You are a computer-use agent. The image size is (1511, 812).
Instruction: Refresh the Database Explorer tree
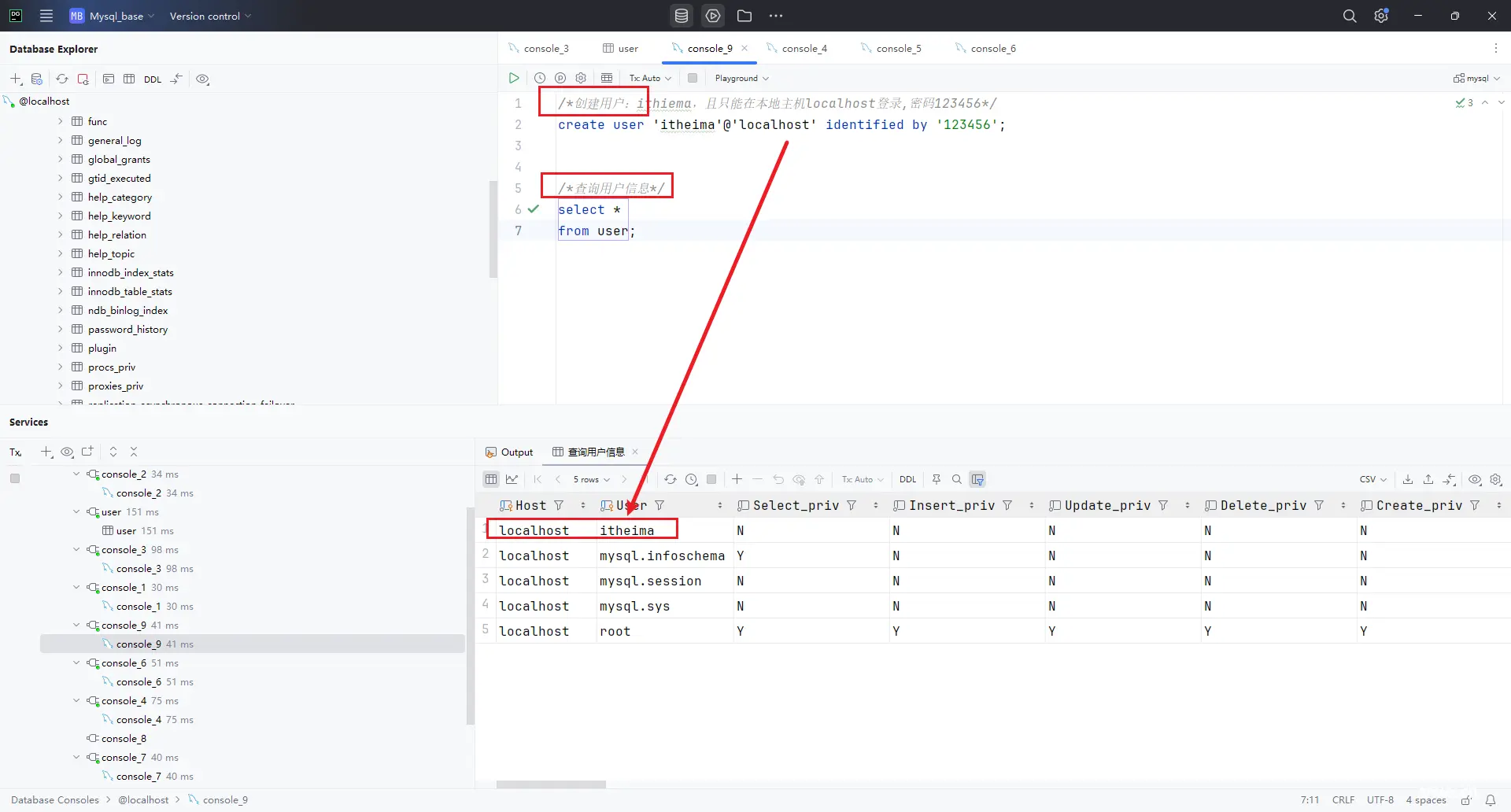62,79
